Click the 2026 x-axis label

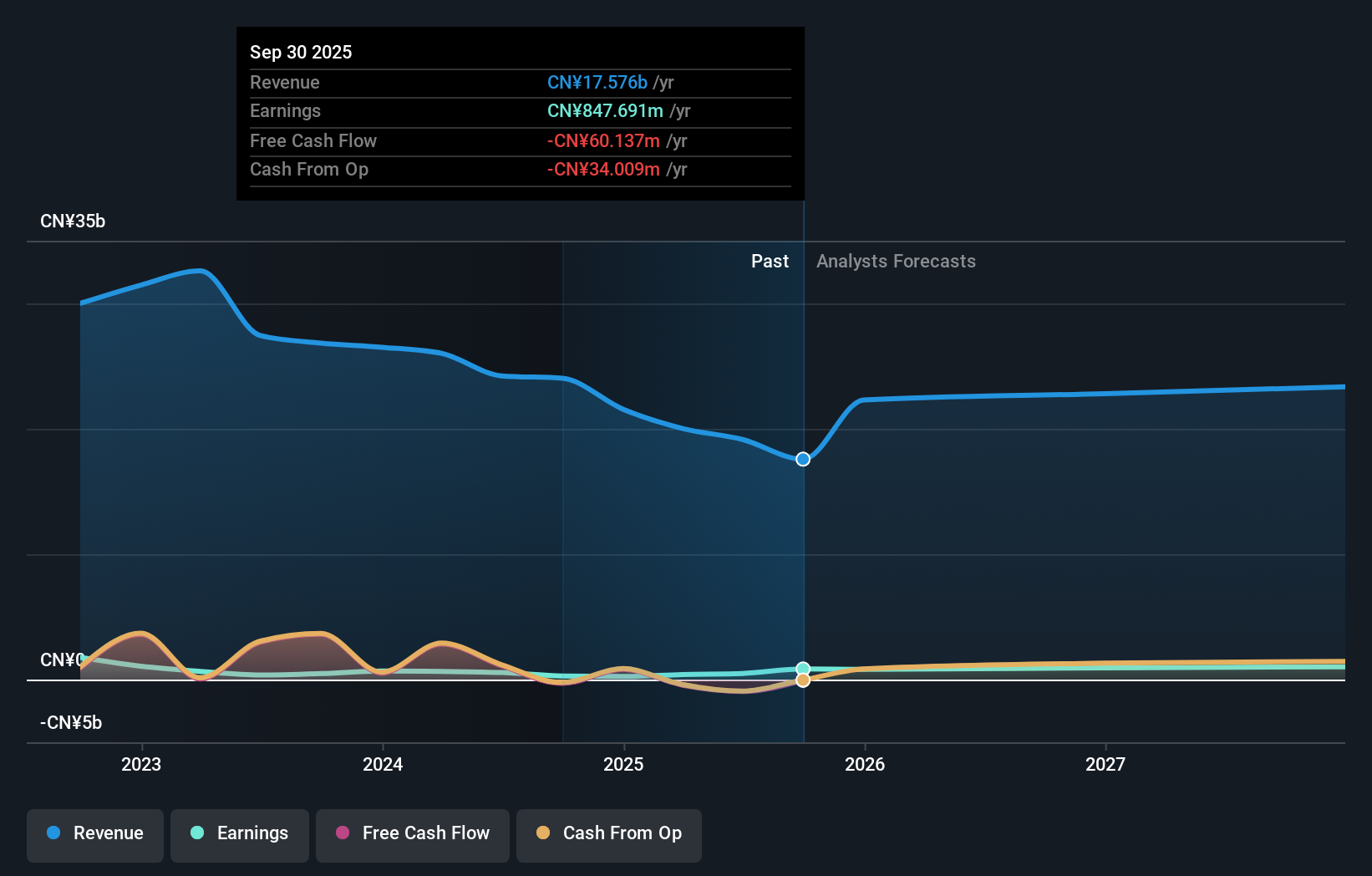864,764
